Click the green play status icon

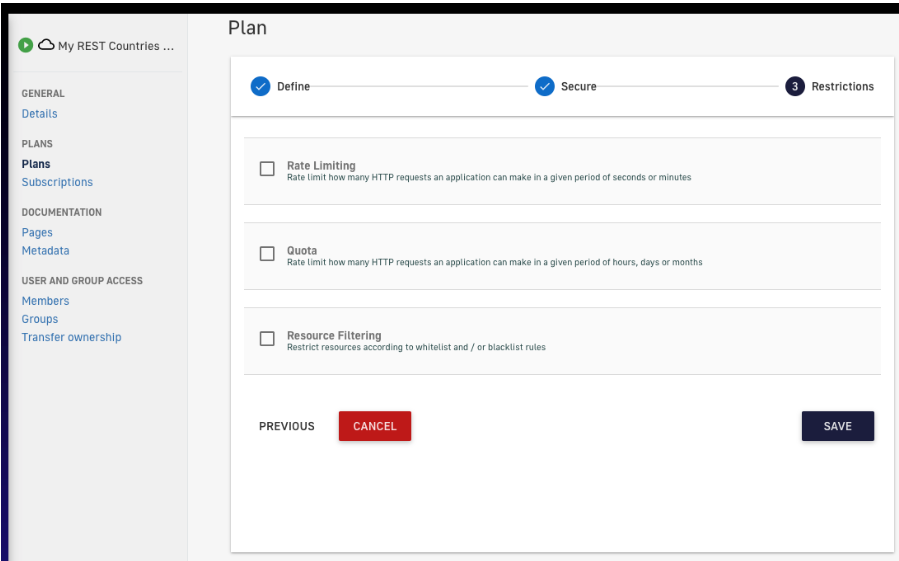26,46
